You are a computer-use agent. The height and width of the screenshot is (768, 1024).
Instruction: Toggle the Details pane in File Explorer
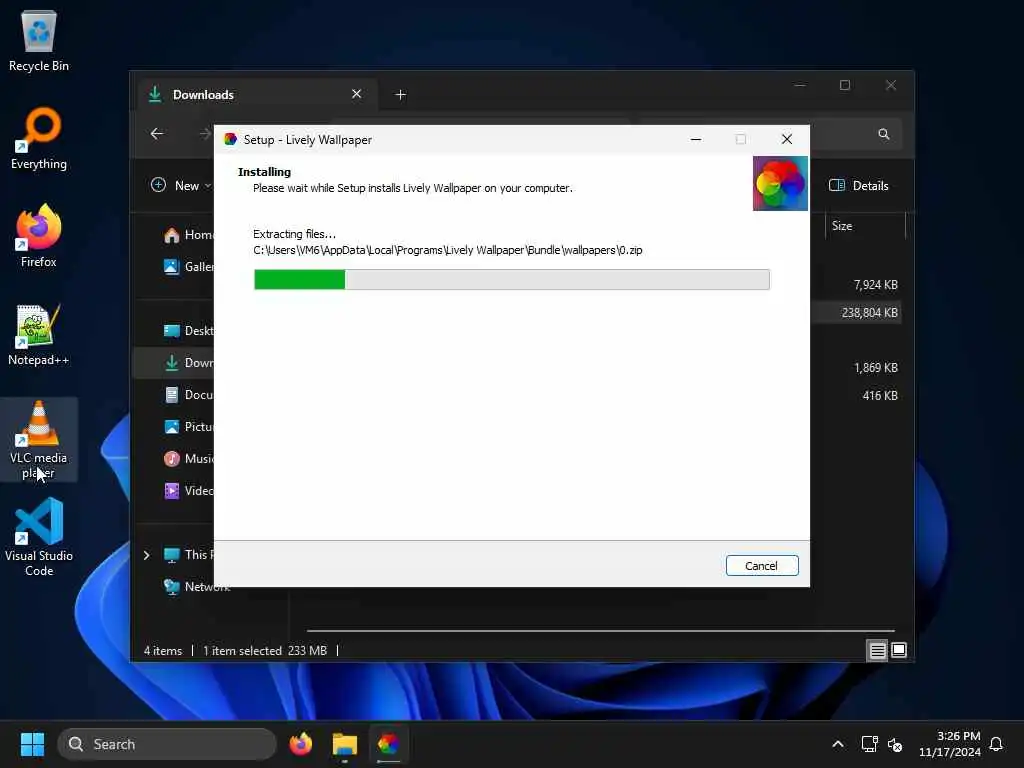click(x=859, y=185)
